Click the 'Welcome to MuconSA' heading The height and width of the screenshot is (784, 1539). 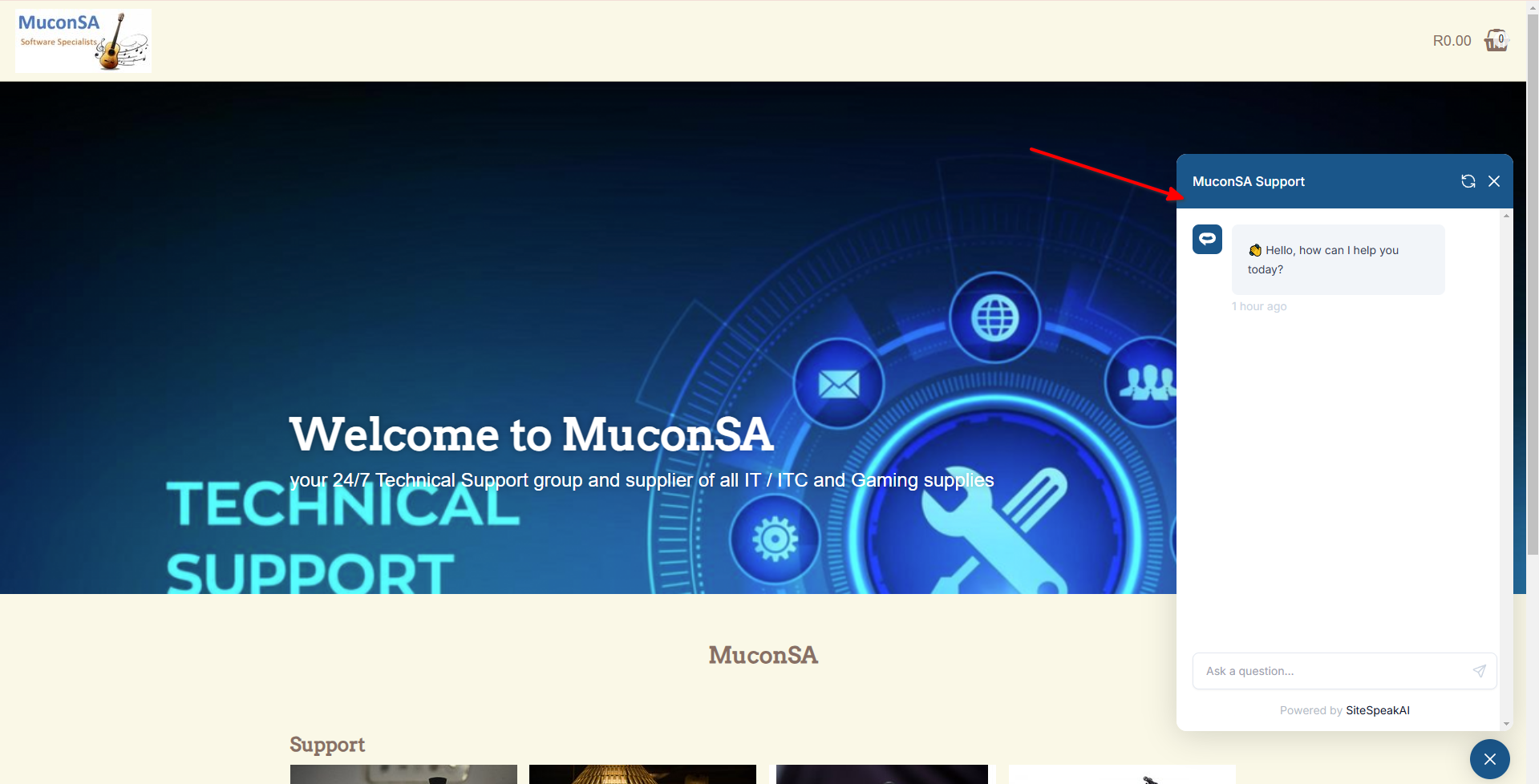tap(531, 434)
